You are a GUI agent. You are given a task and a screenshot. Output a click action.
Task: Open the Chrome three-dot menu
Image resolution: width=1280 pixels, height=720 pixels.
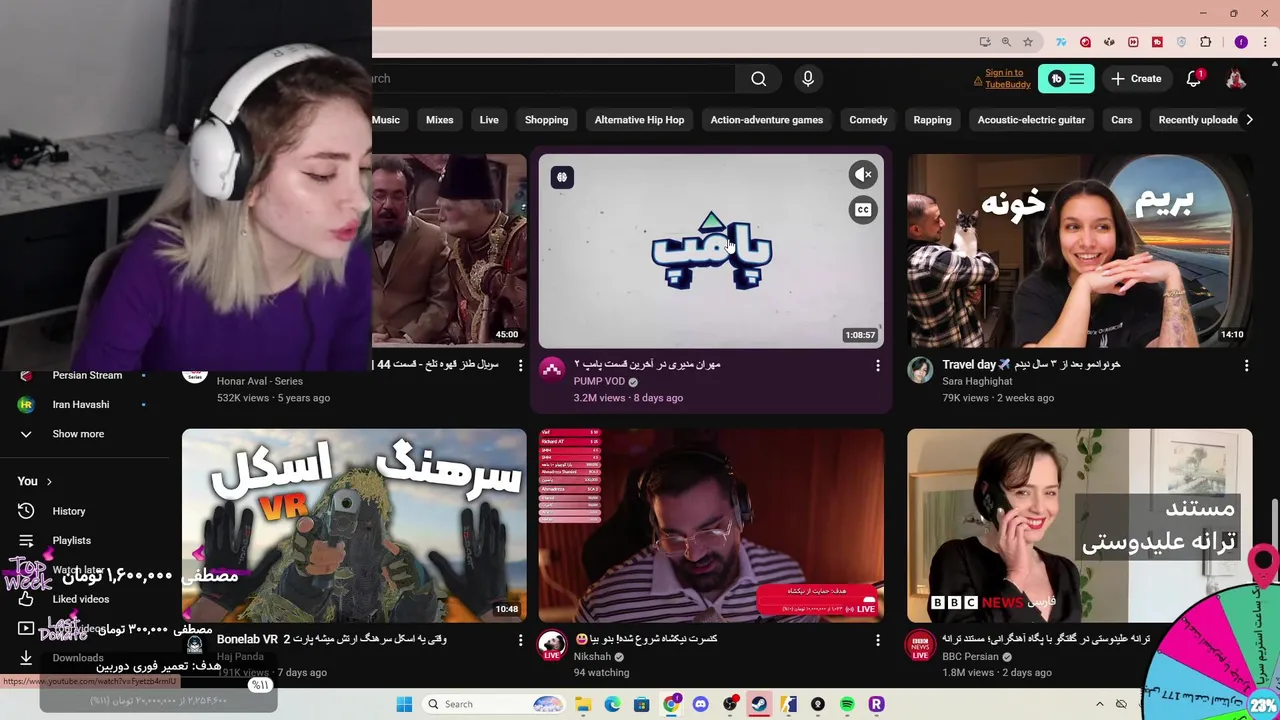pos(1265,42)
